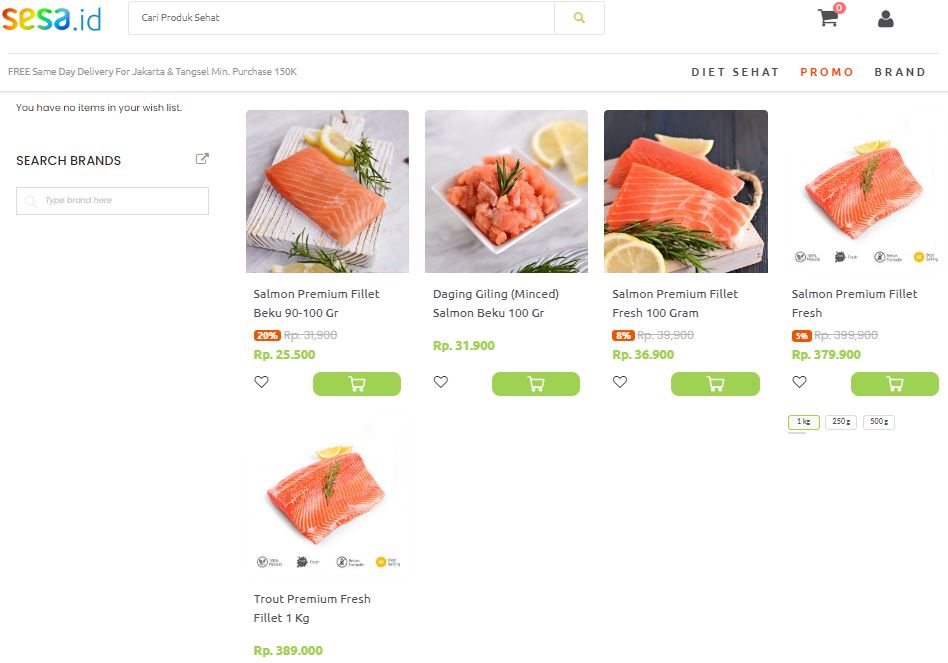This screenshot has height=663, width=948.
Task: Add Salmon Premium Fillet Fresh 100 Gram to cart
Action: 715,383
